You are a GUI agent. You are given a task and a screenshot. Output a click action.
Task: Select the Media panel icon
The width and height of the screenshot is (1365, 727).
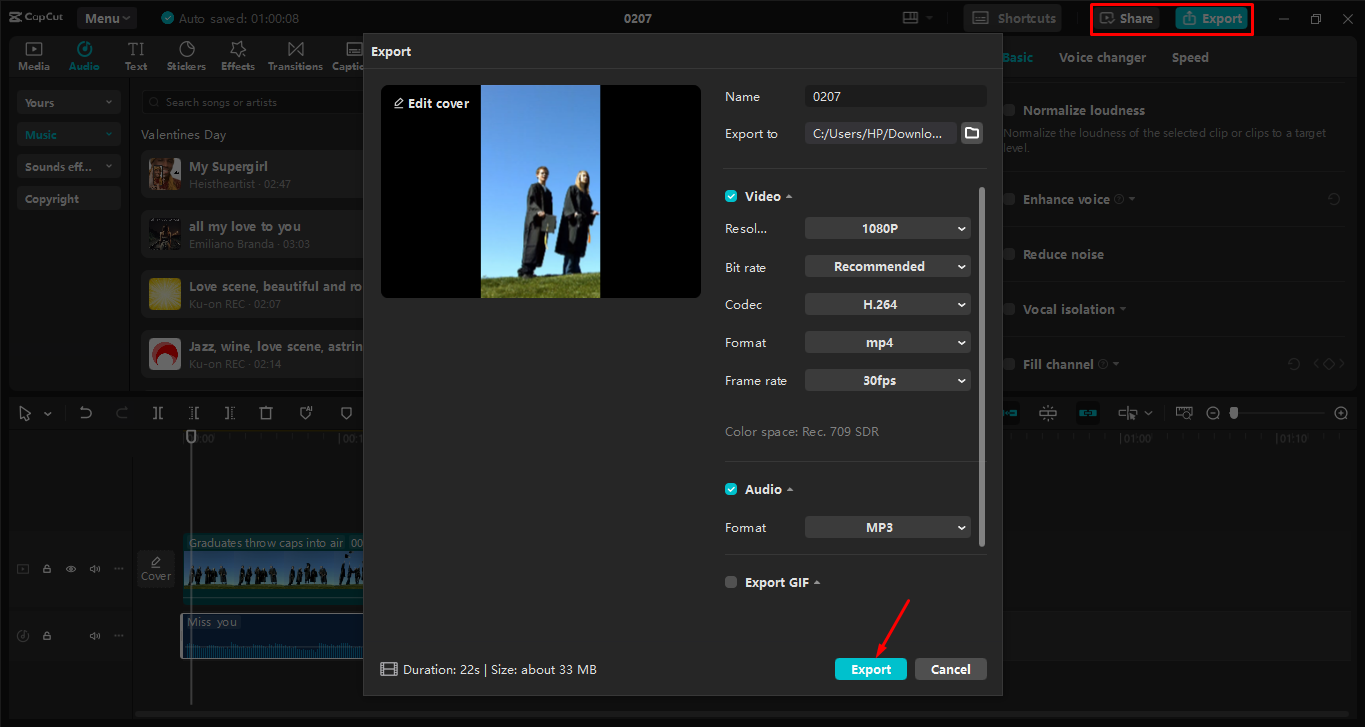tap(33, 55)
